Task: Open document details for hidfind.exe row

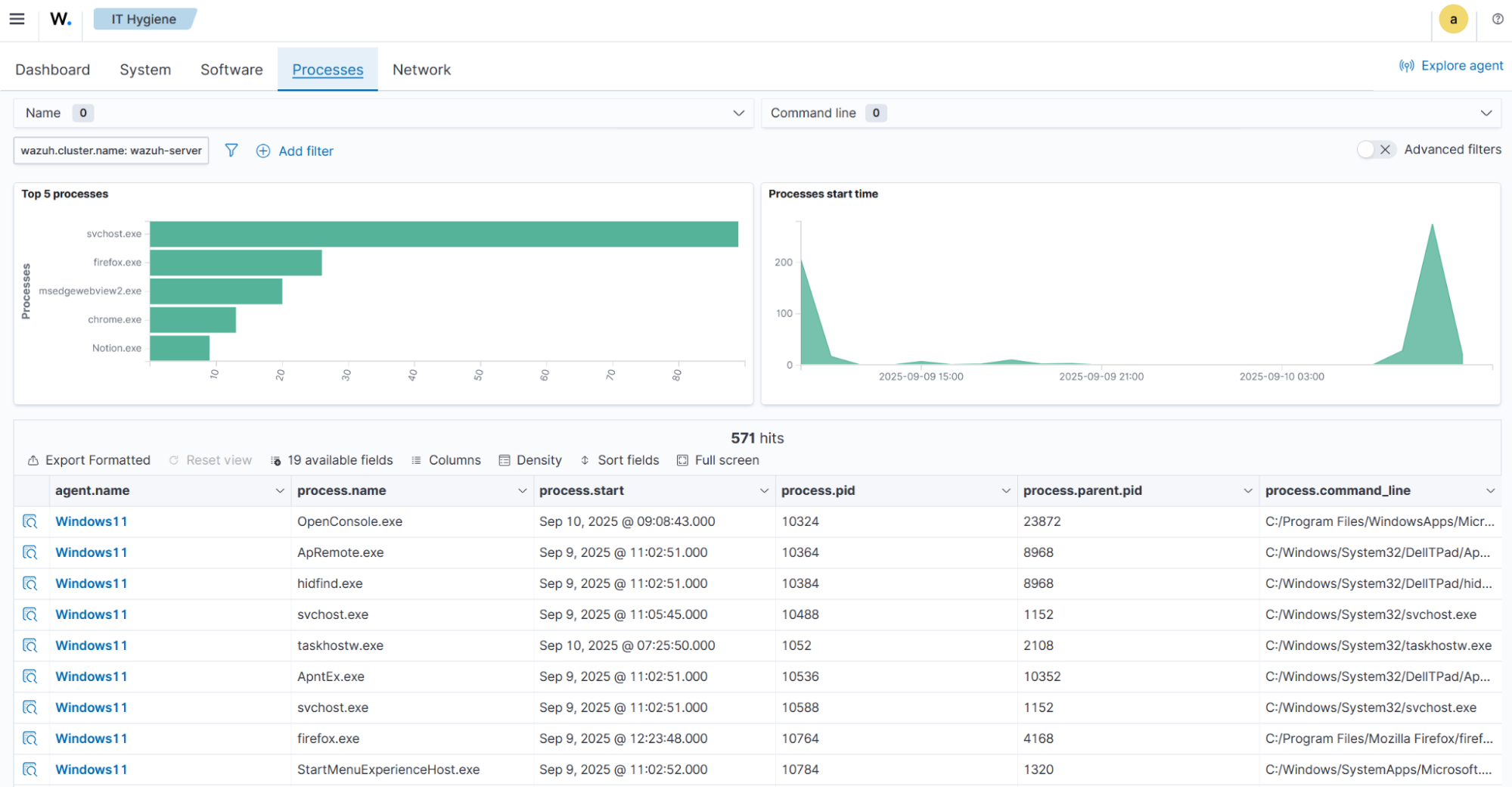Action: pyautogui.click(x=30, y=583)
